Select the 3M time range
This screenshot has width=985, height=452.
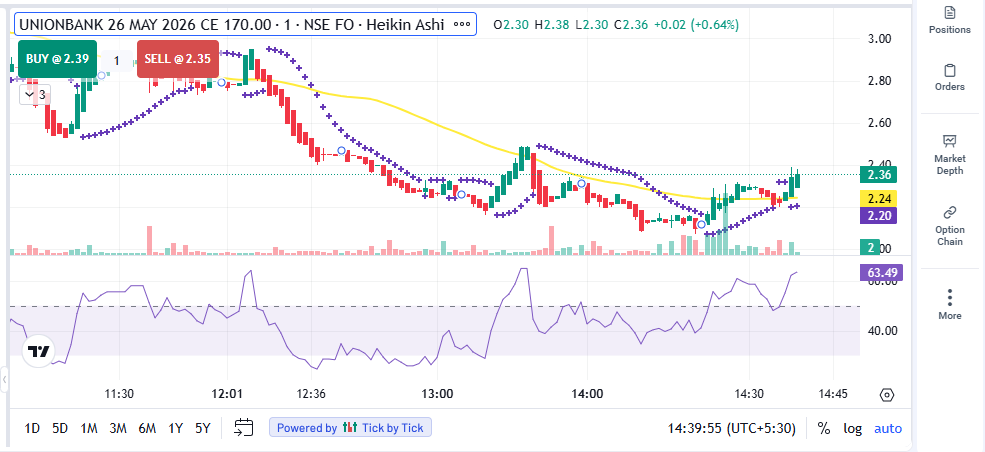coord(117,429)
